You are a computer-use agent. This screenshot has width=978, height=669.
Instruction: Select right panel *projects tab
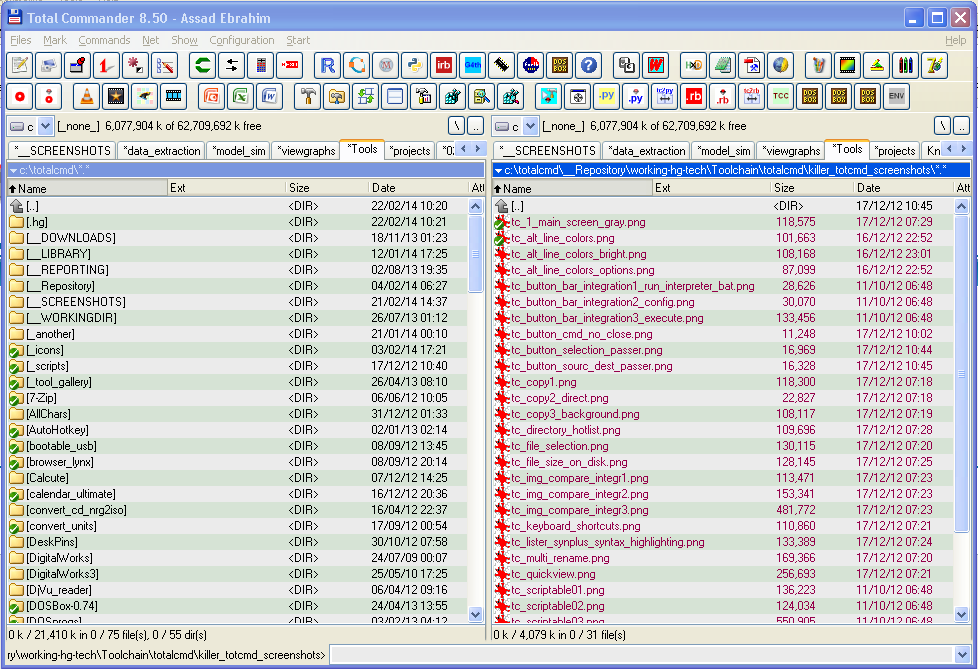point(896,151)
